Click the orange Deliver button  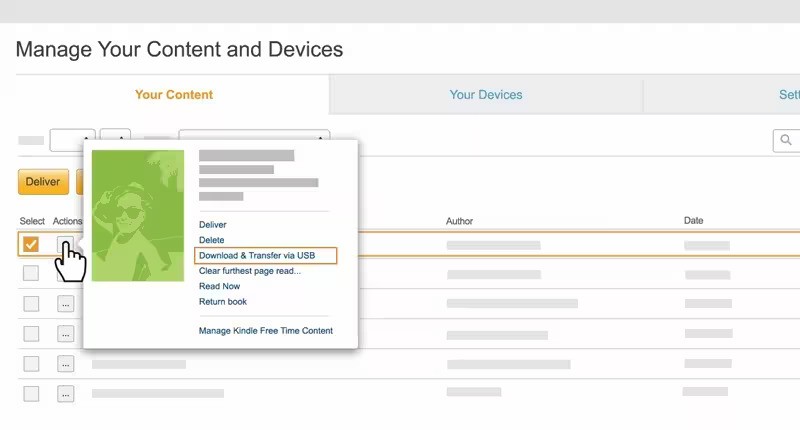click(x=43, y=182)
